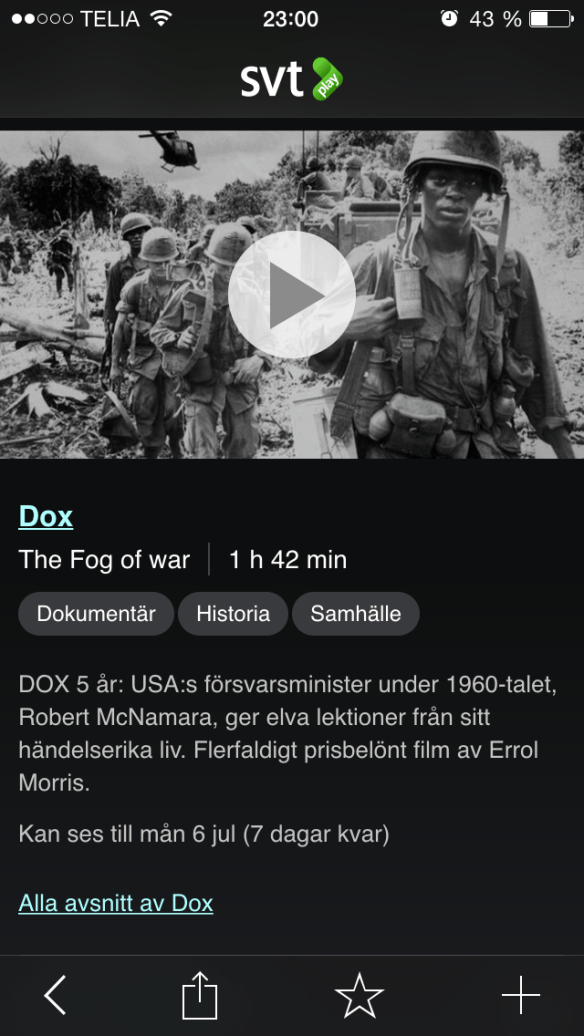Tap the 23:00 clock in status bar
The image size is (584, 1036).
pos(291,18)
